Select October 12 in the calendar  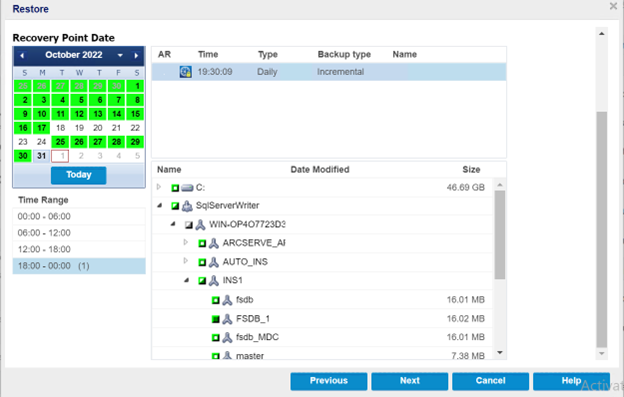click(79, 114)
